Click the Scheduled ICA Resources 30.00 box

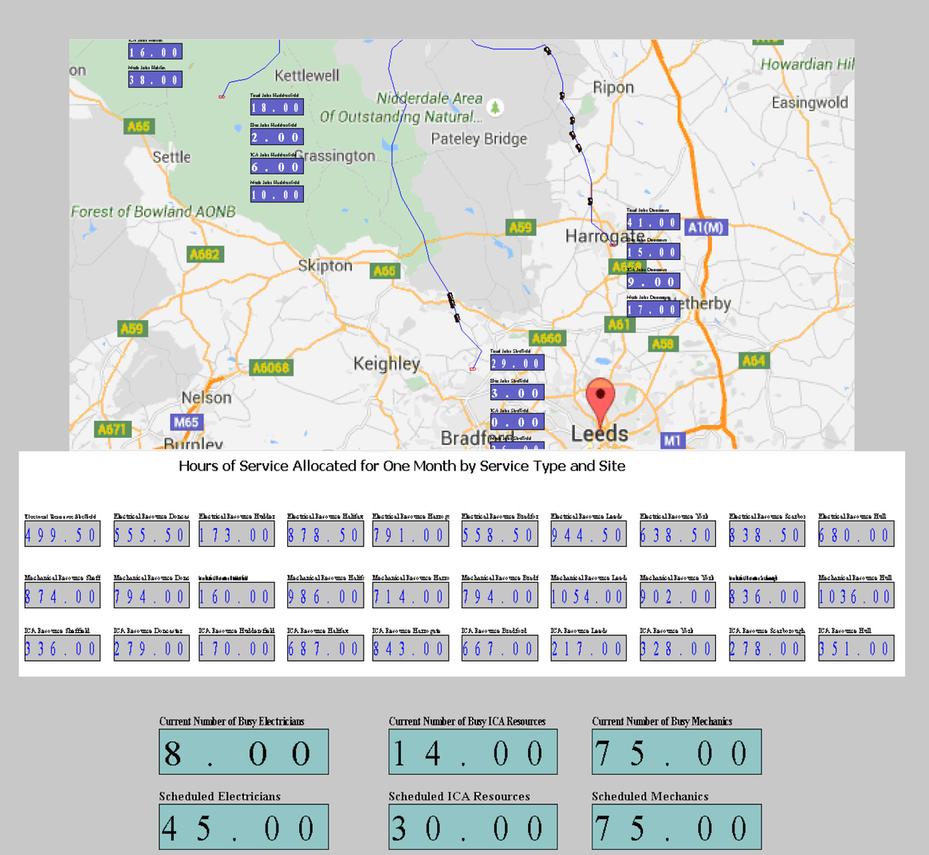point(473,827)
